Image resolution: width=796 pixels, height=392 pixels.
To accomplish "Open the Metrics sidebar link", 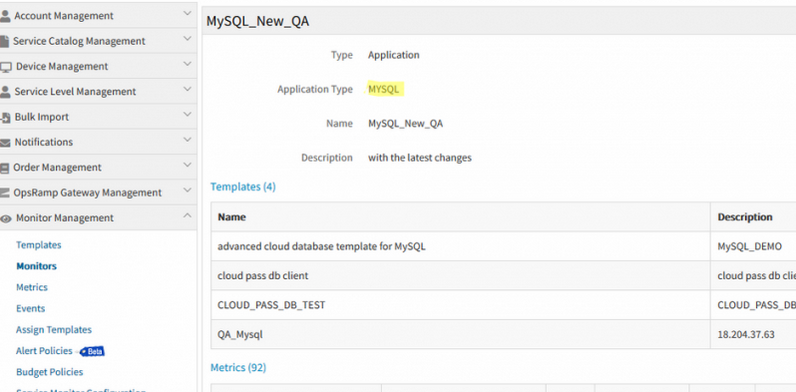I will (32, 287).
